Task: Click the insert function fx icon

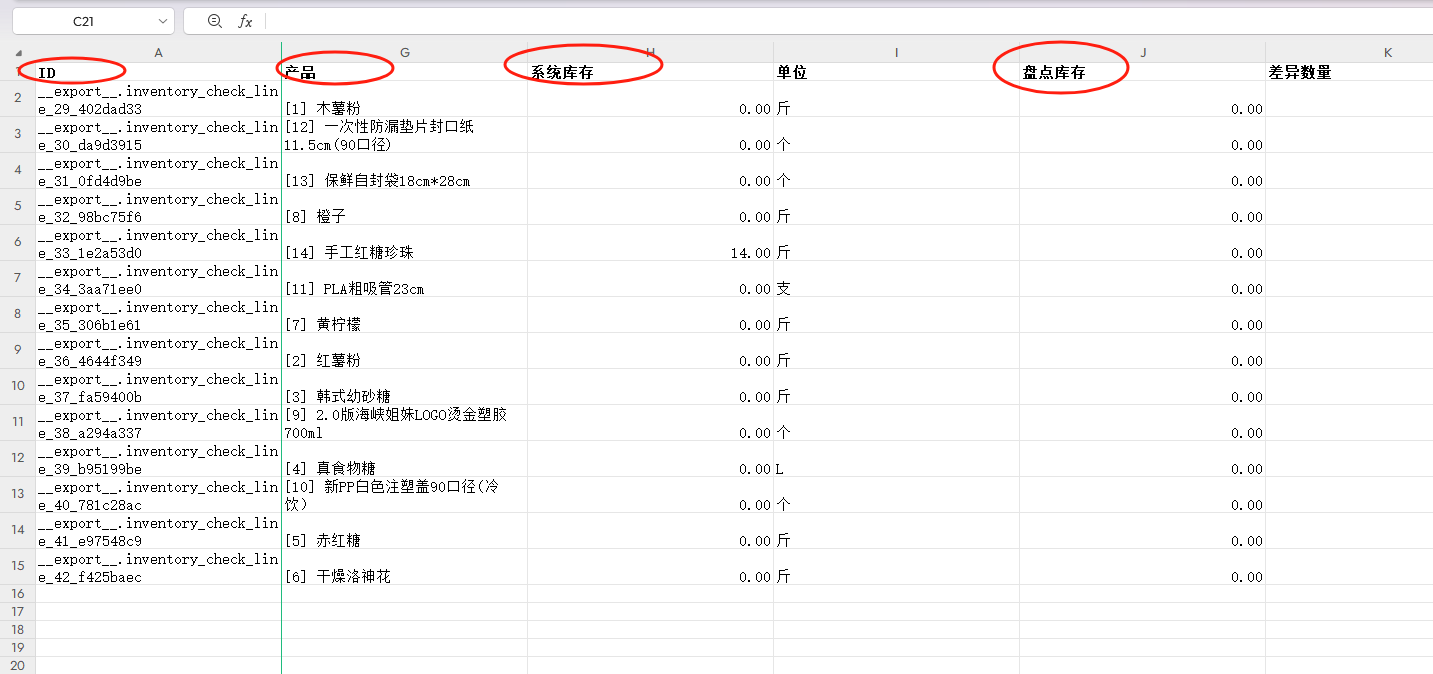Action: click(245, 21)
